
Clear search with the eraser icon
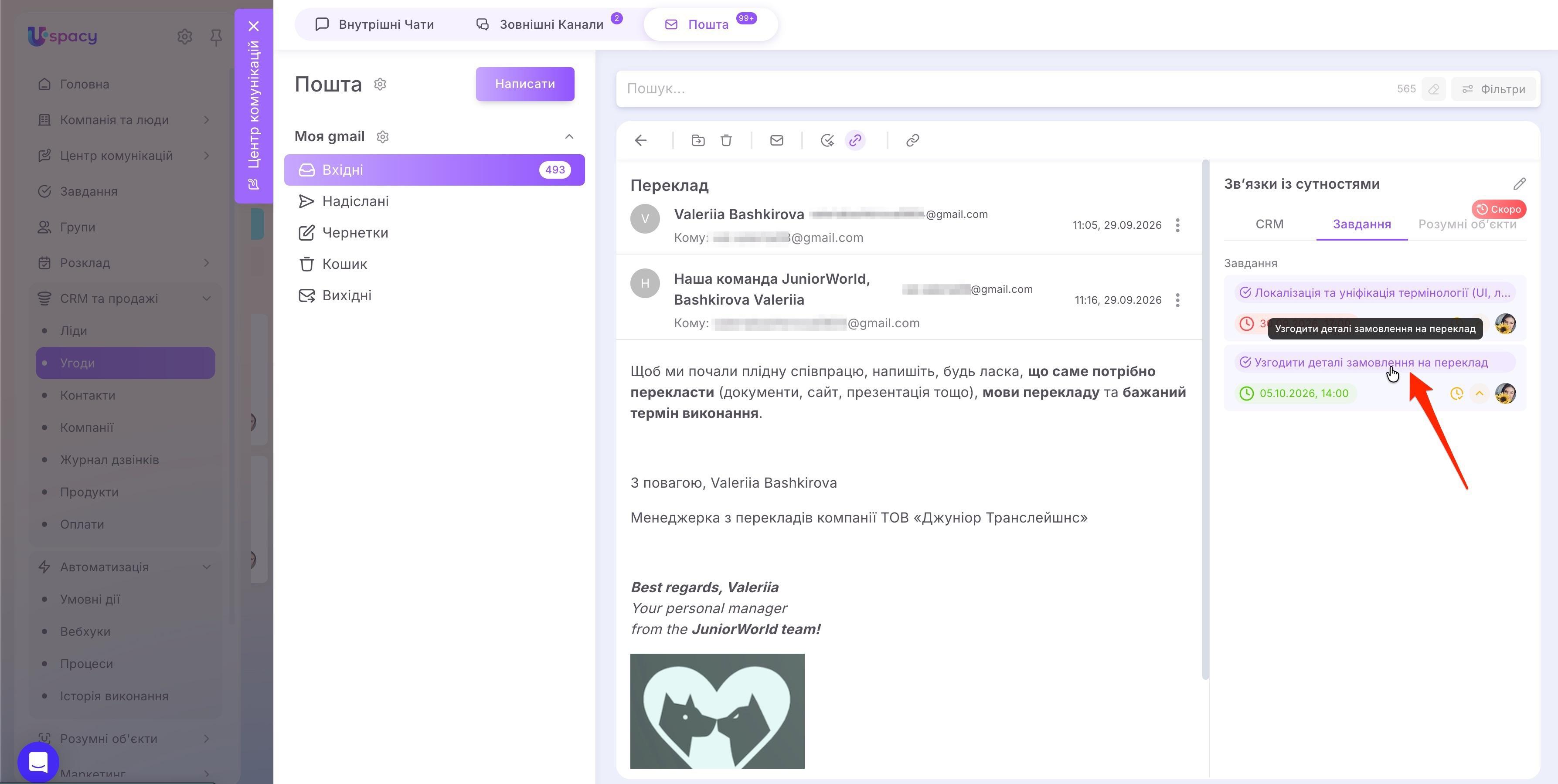coord(1433,89)
